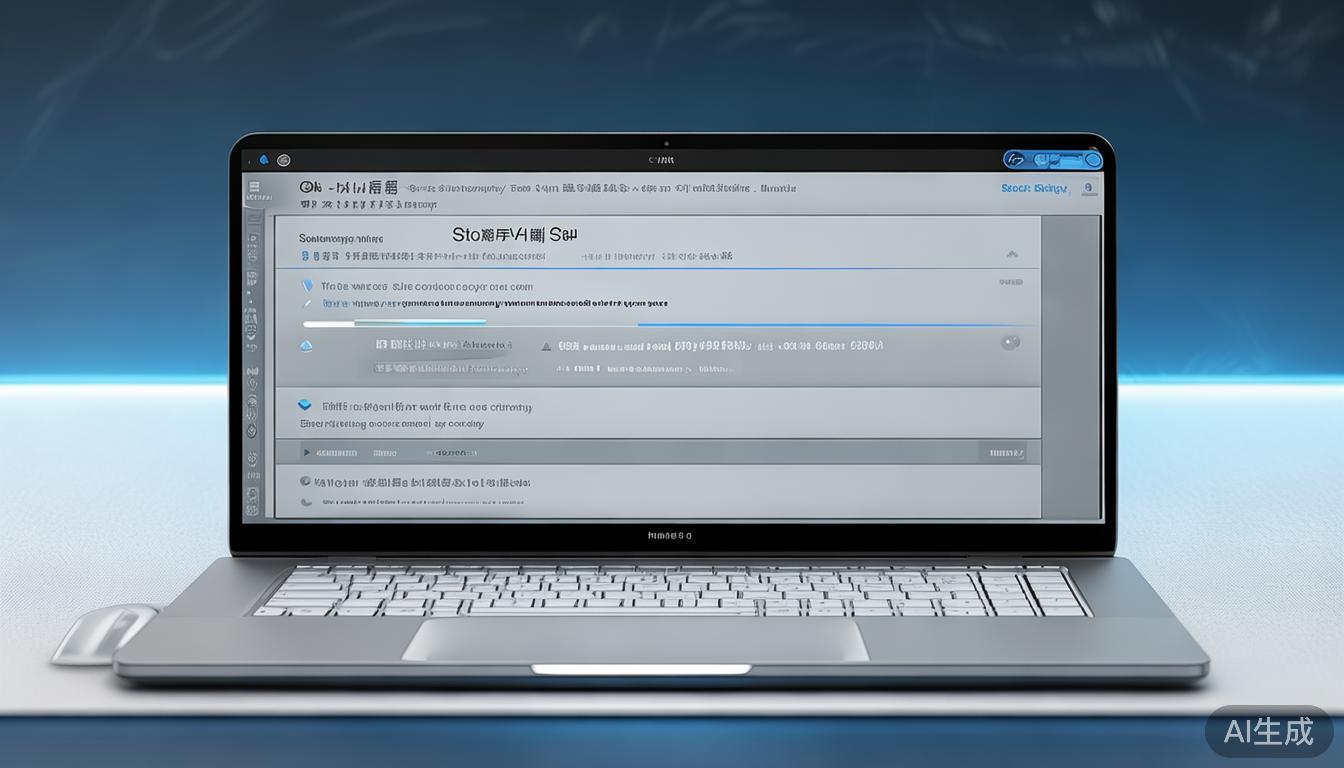Select the "Ok" bold title in header
Image resolution: width=1344 pixels, height=768 pixels.
click(310, 187)
